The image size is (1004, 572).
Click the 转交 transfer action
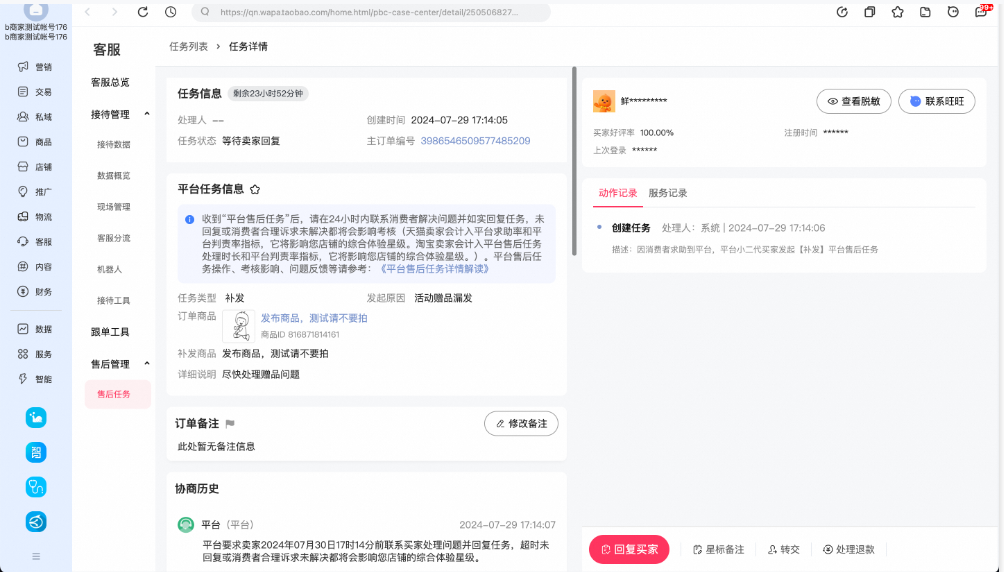pos(784,549)
